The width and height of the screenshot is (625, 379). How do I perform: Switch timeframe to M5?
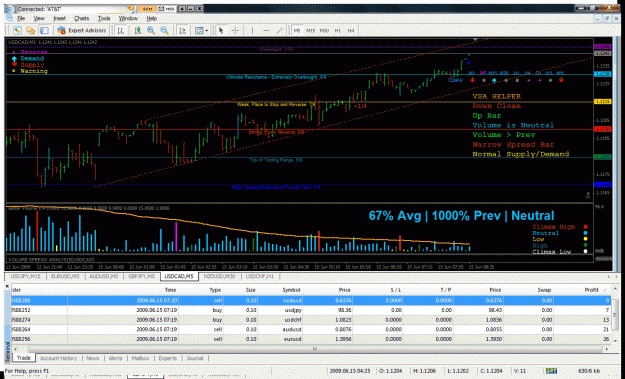pyautogui.click(x=297, y=31)
